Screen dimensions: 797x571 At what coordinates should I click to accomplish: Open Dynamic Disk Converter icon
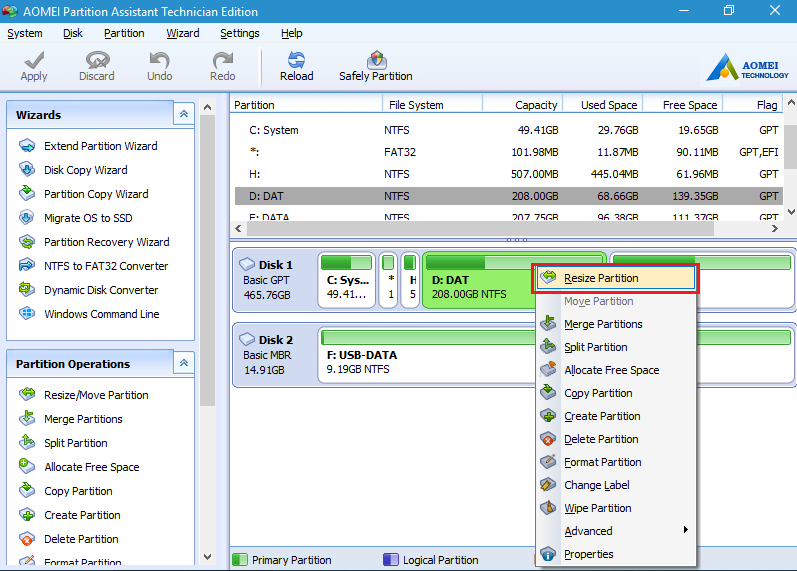pyautogui.click(x=27, y=289)
